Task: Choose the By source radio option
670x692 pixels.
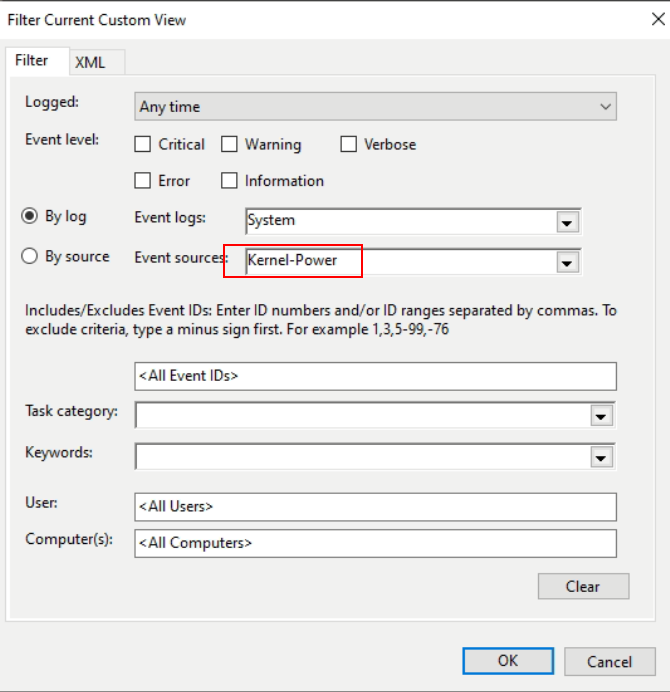Action: tap(30, 257)
